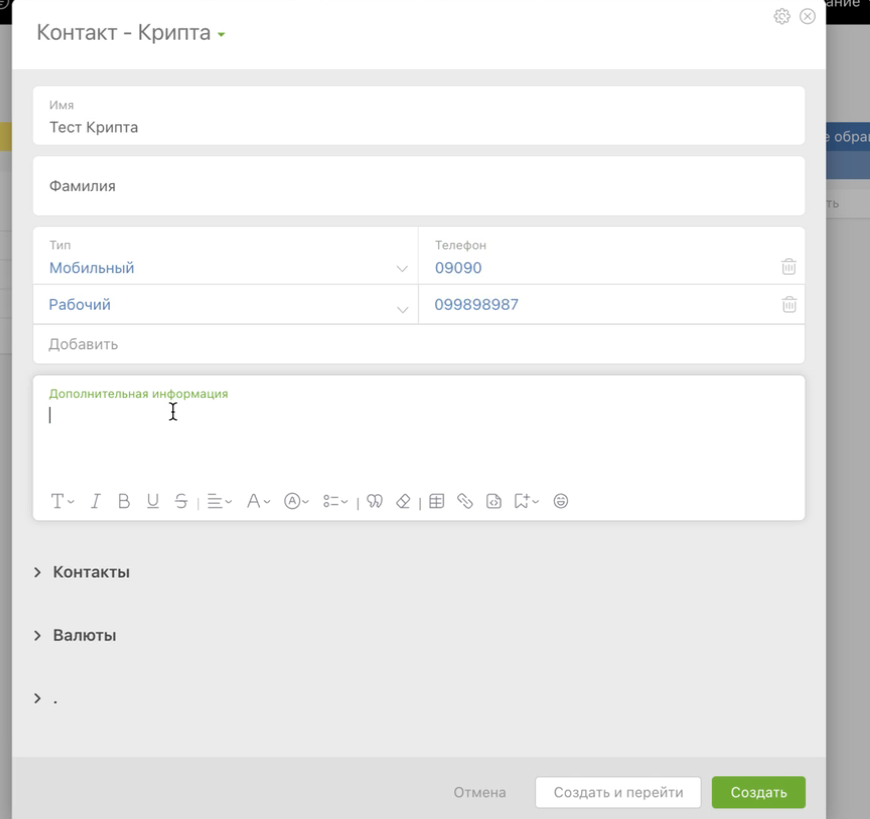Open the emoji picker
The height and width of the screenshot is (819, 870).
[x=561, y=502]
